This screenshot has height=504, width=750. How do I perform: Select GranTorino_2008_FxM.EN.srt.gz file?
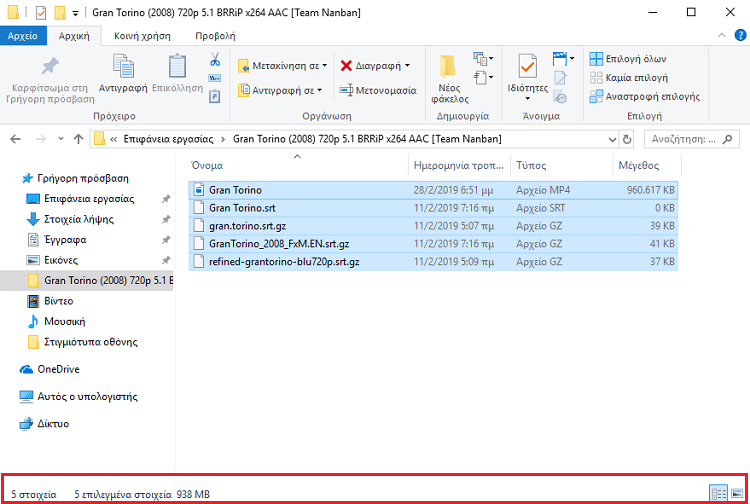[x=433, y=244]
